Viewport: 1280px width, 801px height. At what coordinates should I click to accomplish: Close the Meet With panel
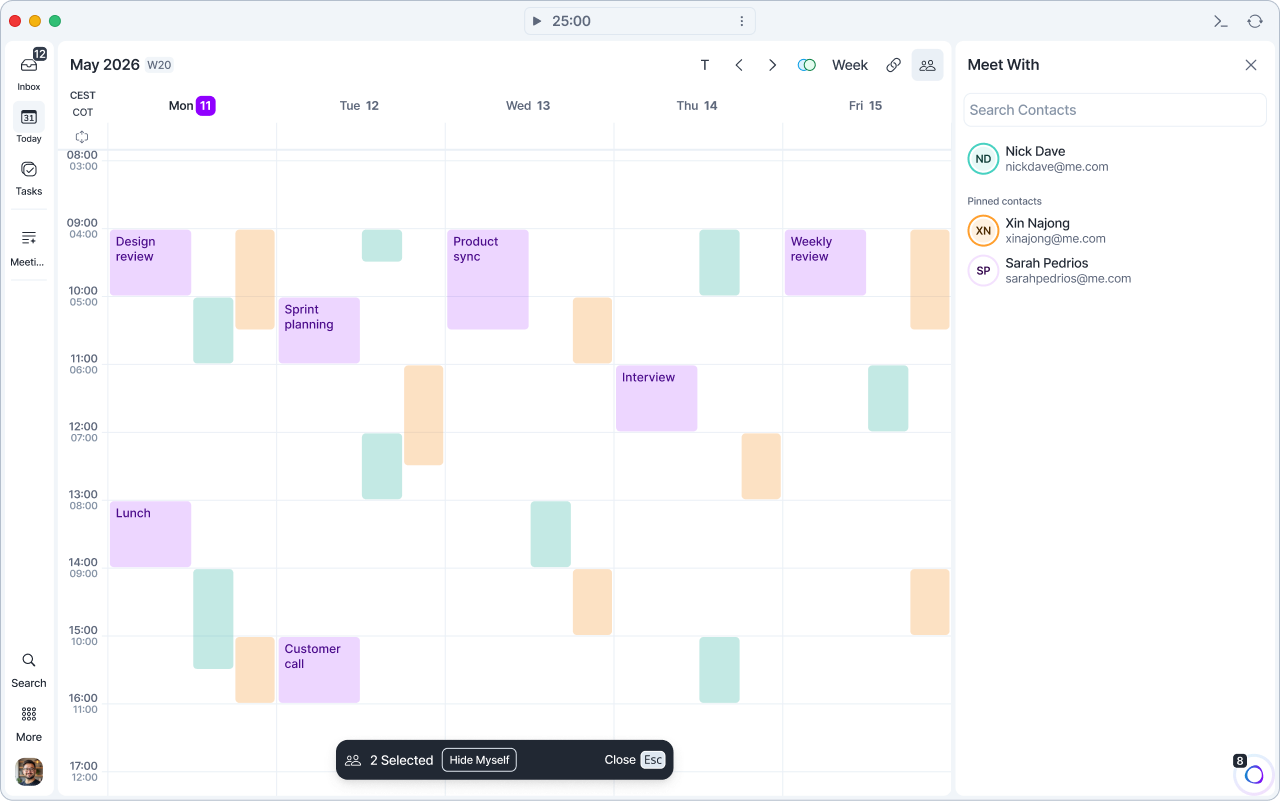pyautogui.click(x=1251, y=65)
